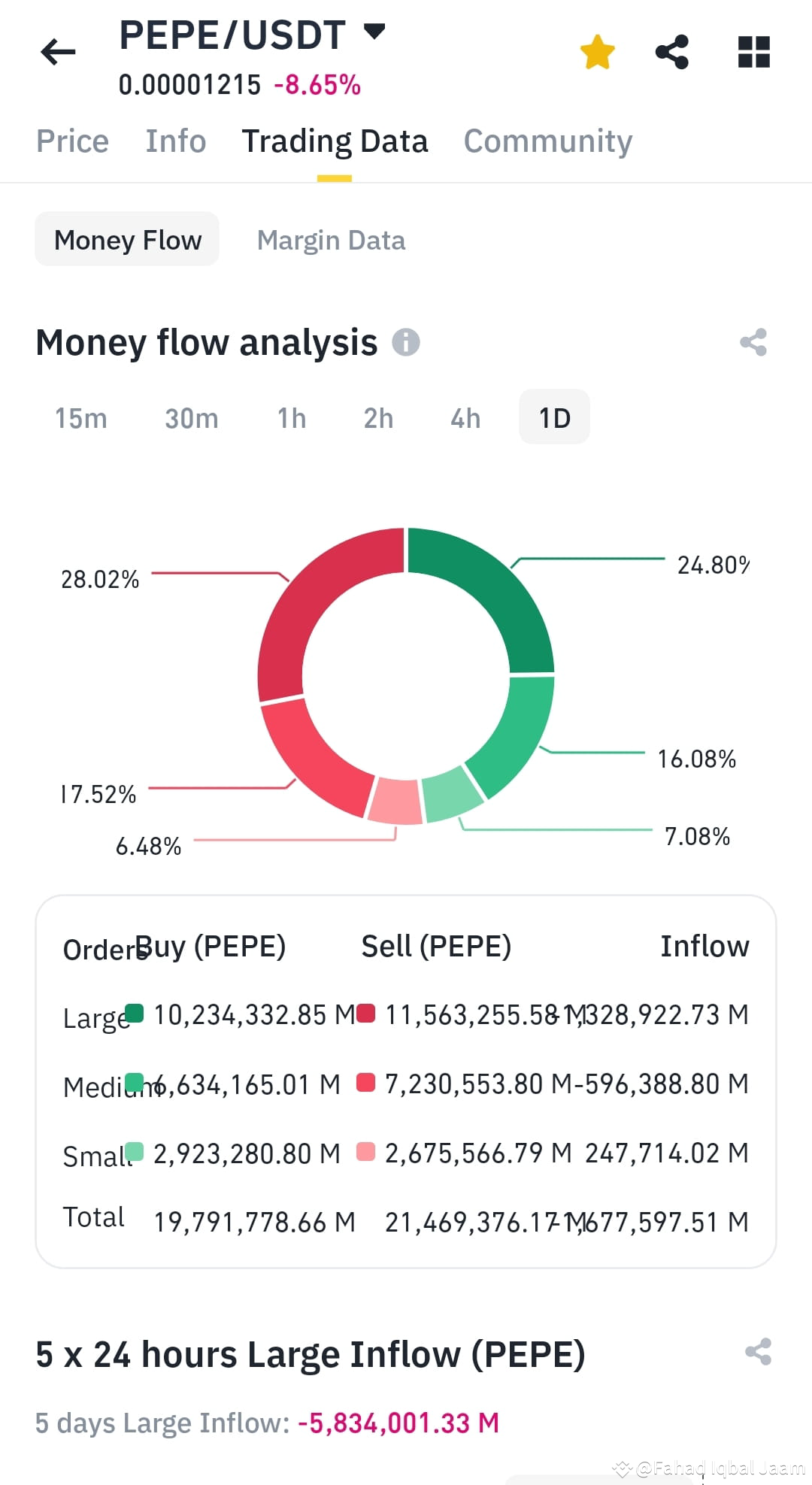Pick the 1h timeframe

pos(292,418)
